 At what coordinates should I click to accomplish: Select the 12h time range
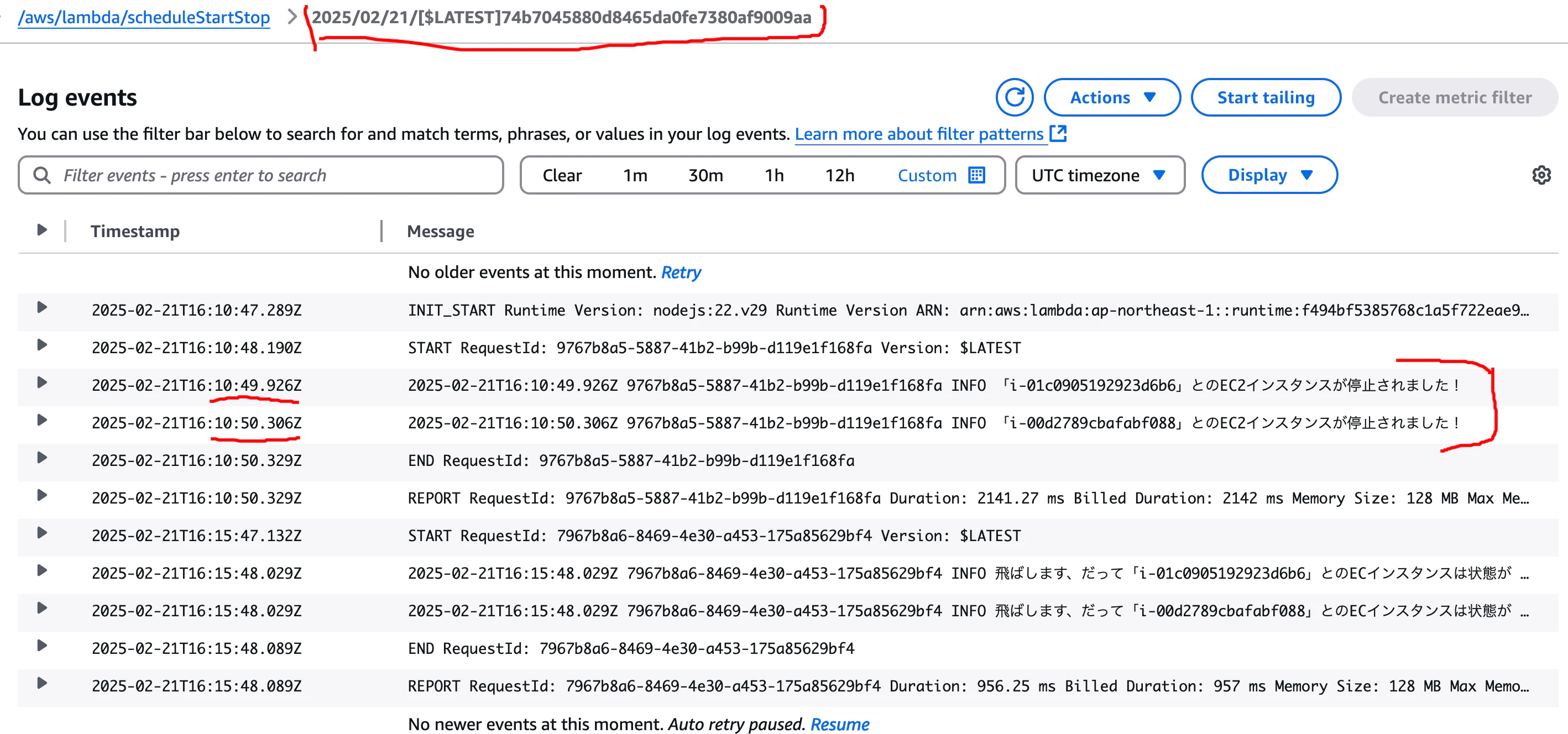pos(839,175)
